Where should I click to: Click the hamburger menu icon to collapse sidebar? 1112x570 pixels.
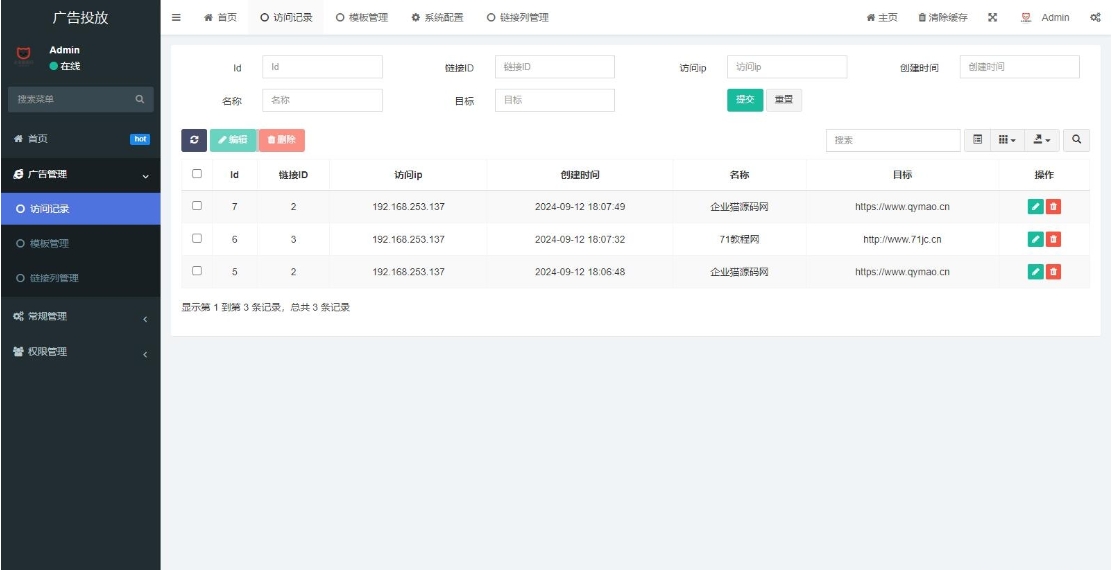click(x=177, y=17)
